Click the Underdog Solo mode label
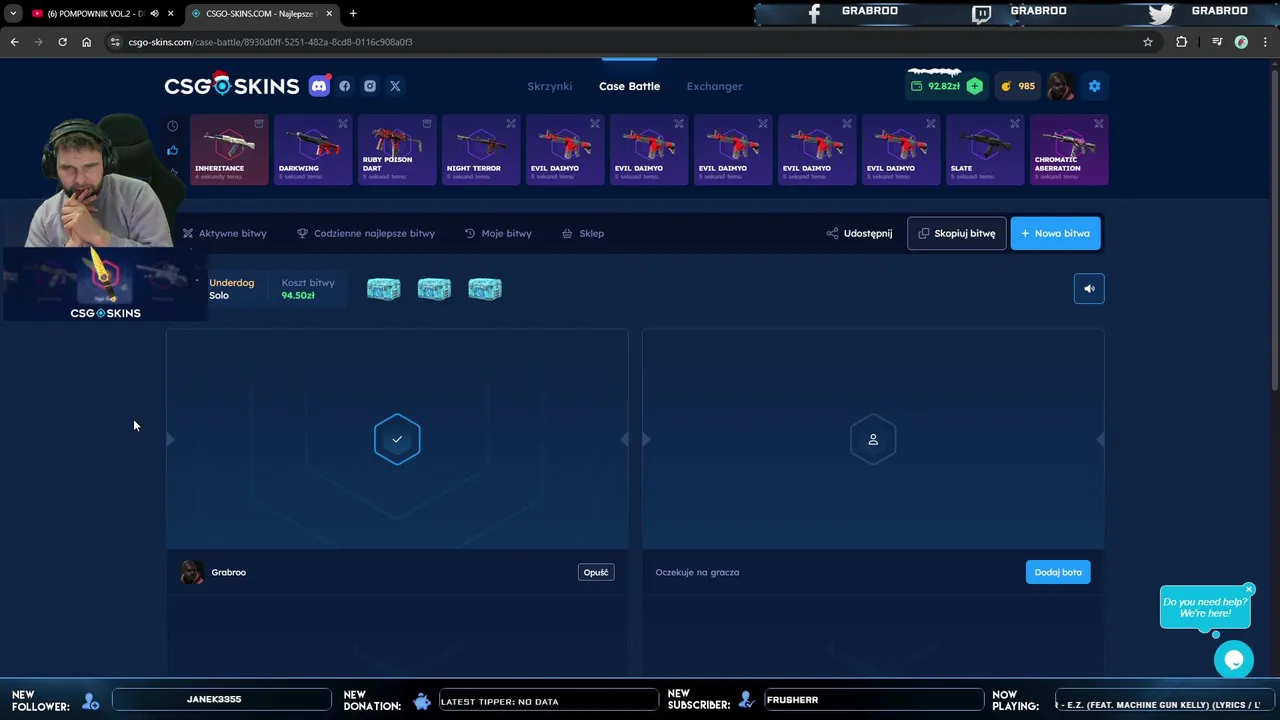This screenshot has width=1280, height=720. pos(231,289)
